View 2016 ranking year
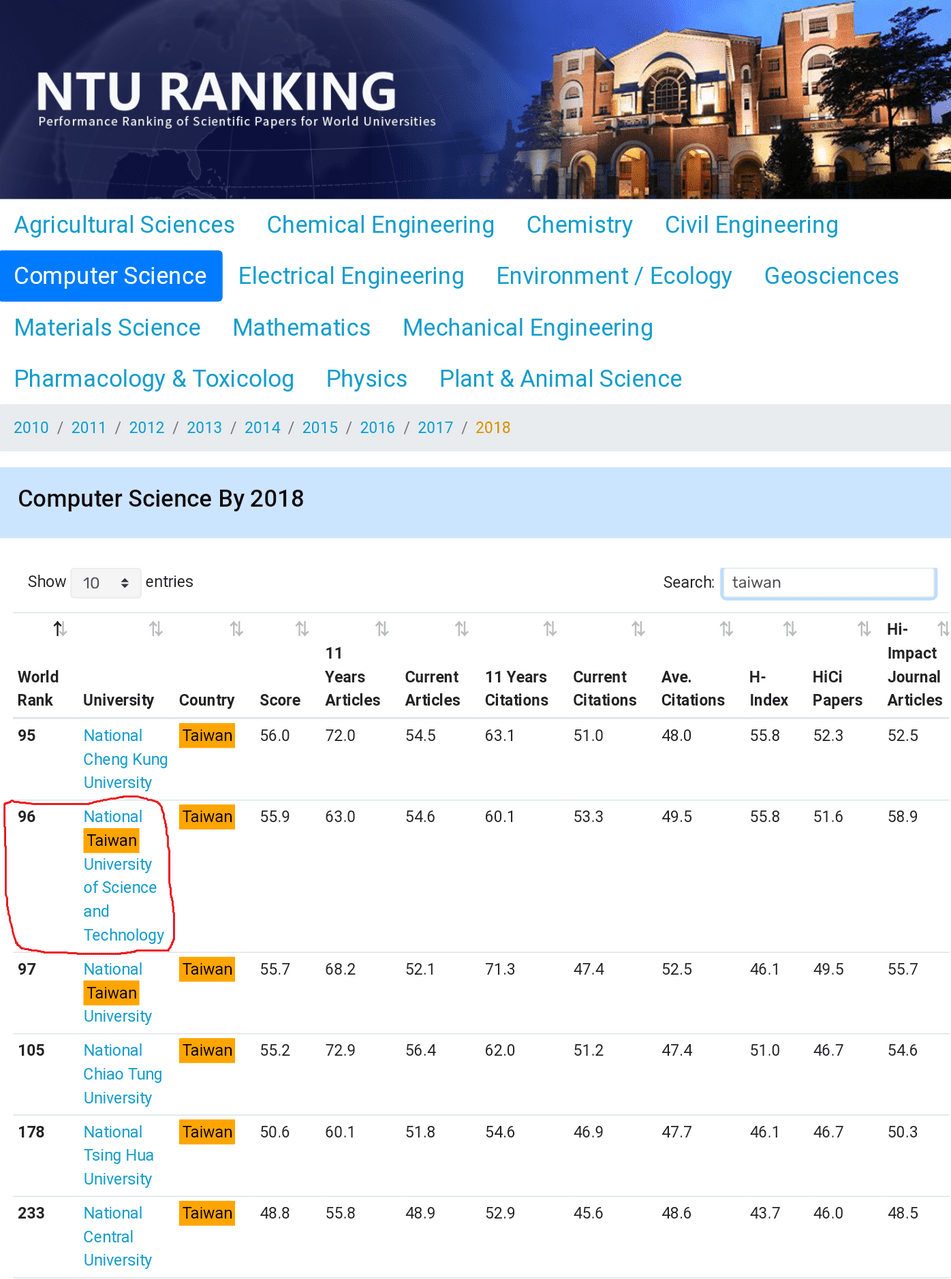951x1279 pixels. [377, 428]
